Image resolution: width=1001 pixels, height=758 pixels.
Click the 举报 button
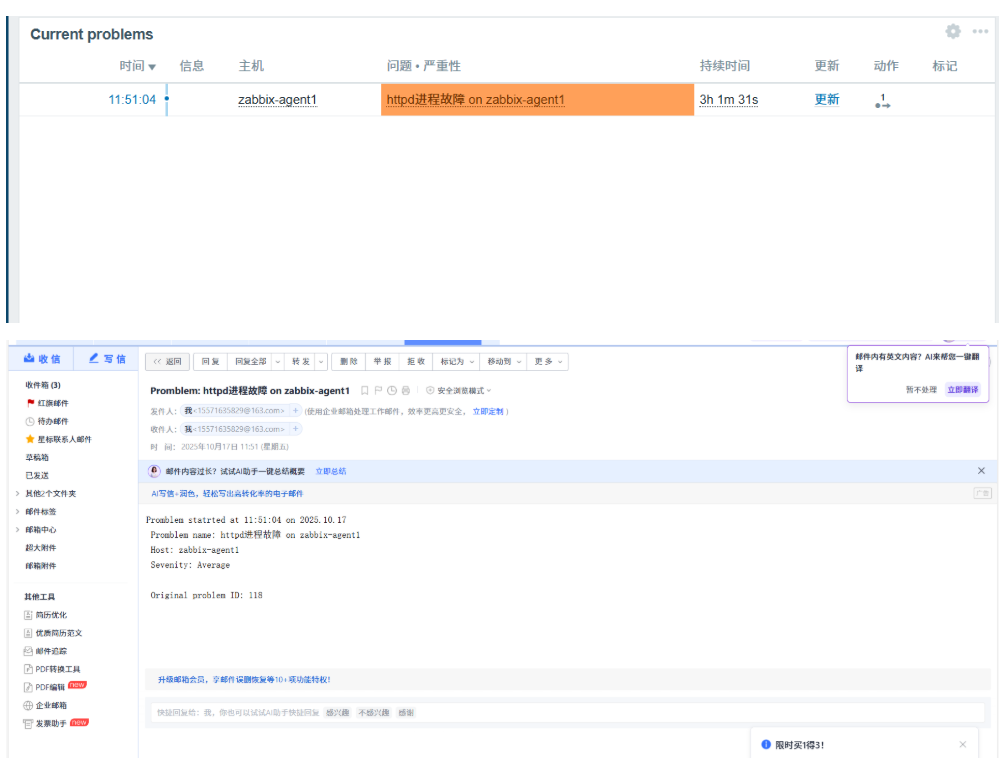(x=382, y=362)
